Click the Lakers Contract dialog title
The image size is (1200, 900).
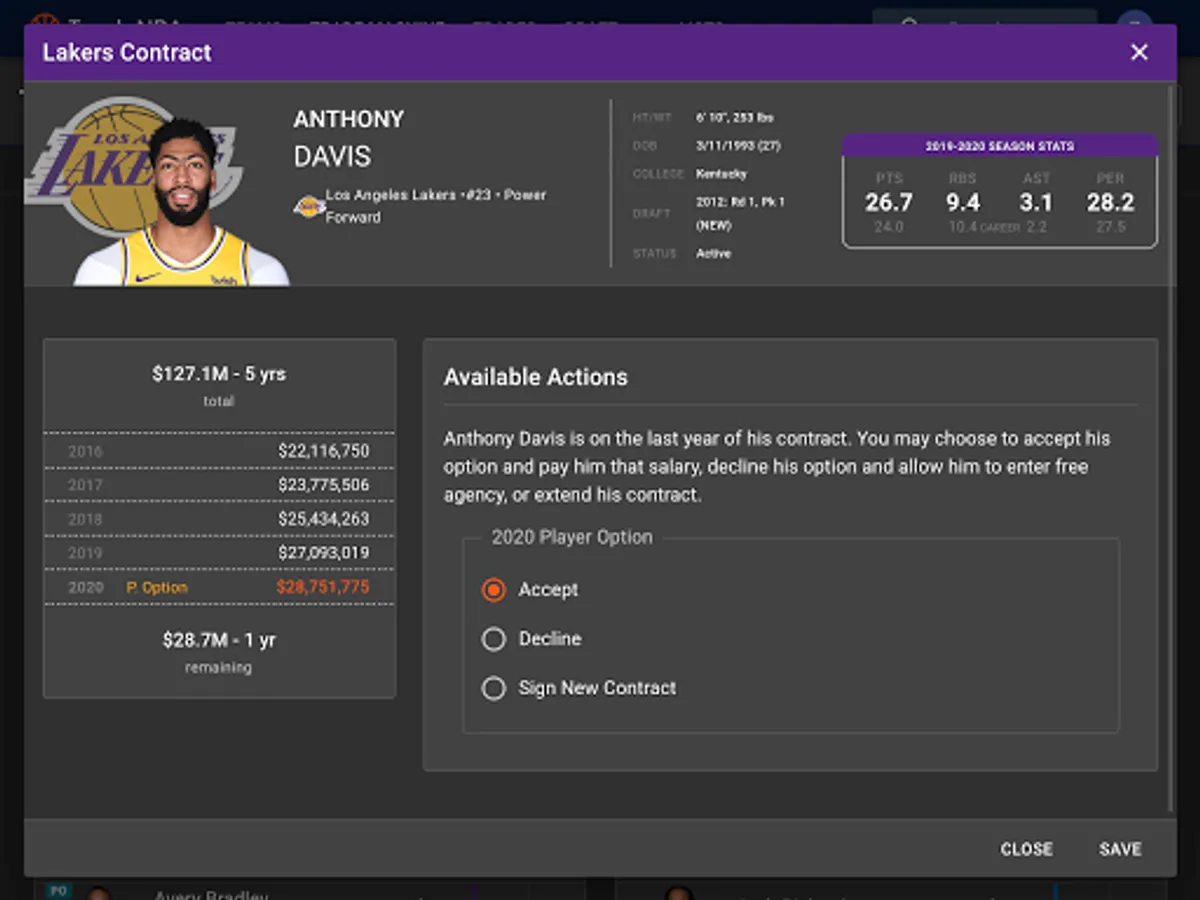(127, 53)
